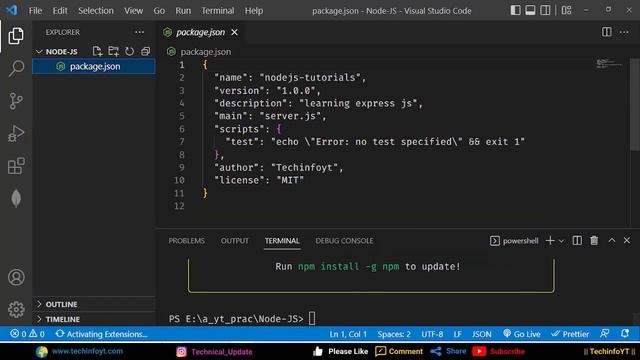Viewport: 640px width, 360px height.
Task: Select the TERMINAL tab
Action: (282, 241)
